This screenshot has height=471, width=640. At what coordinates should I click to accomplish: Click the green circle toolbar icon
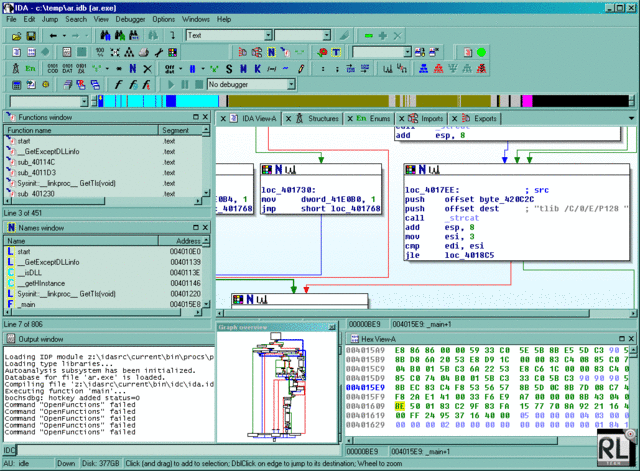click(x=481, y=52)
